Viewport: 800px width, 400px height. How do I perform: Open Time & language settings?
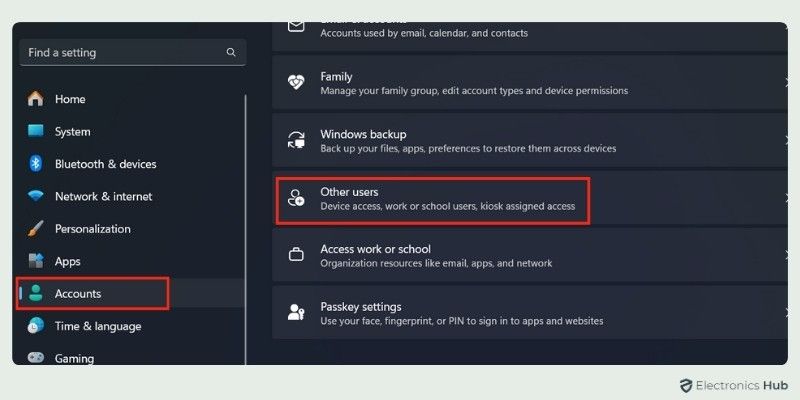pos(132,326)
